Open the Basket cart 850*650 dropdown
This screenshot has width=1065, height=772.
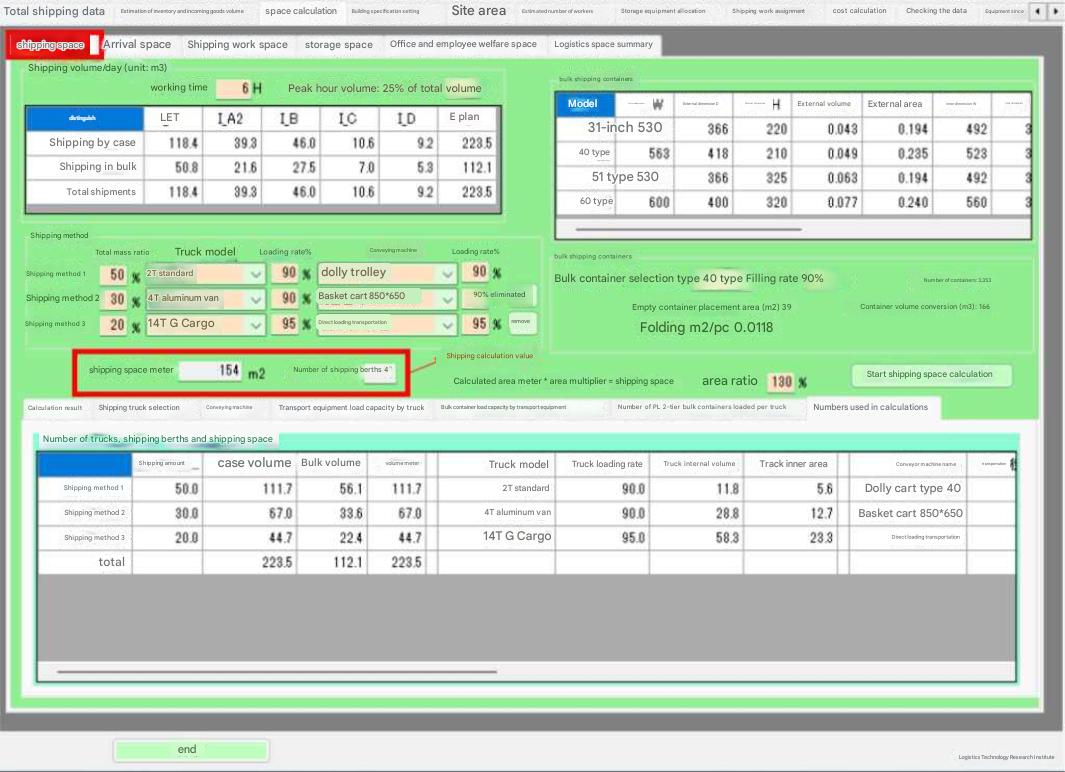pos(446,299)
